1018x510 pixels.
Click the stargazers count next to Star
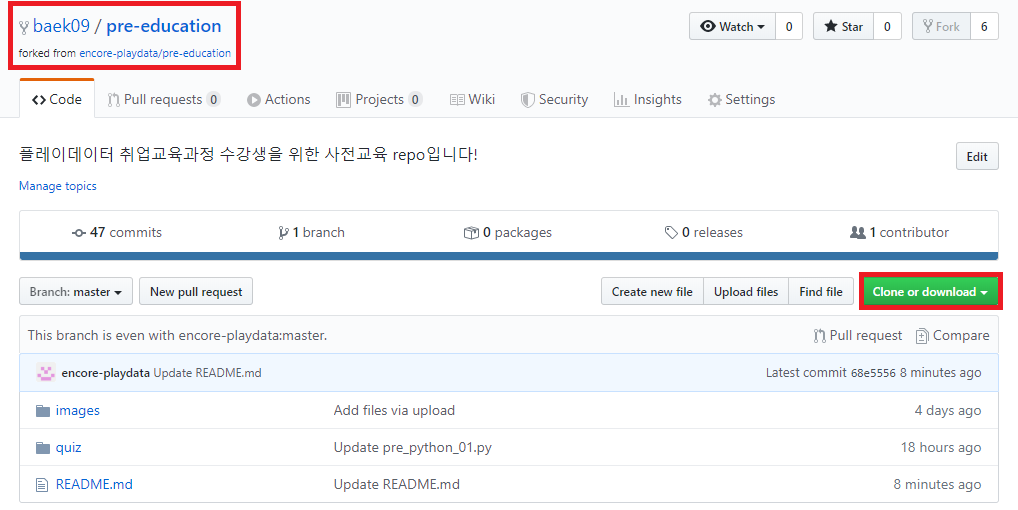coord(887,27)
